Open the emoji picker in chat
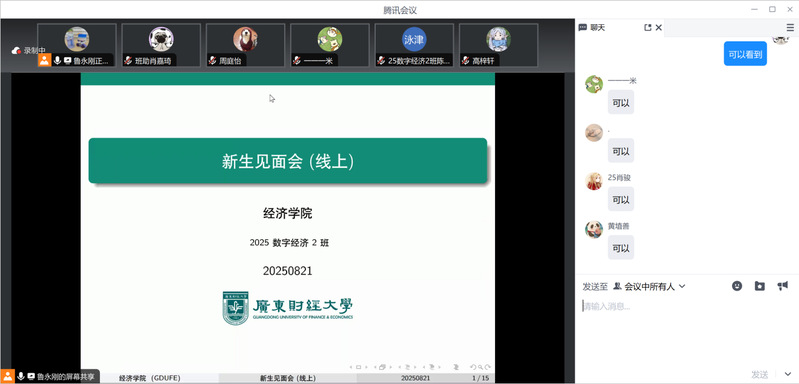The image size is (799, 384). pyautogui.click(x=737, y=286)
